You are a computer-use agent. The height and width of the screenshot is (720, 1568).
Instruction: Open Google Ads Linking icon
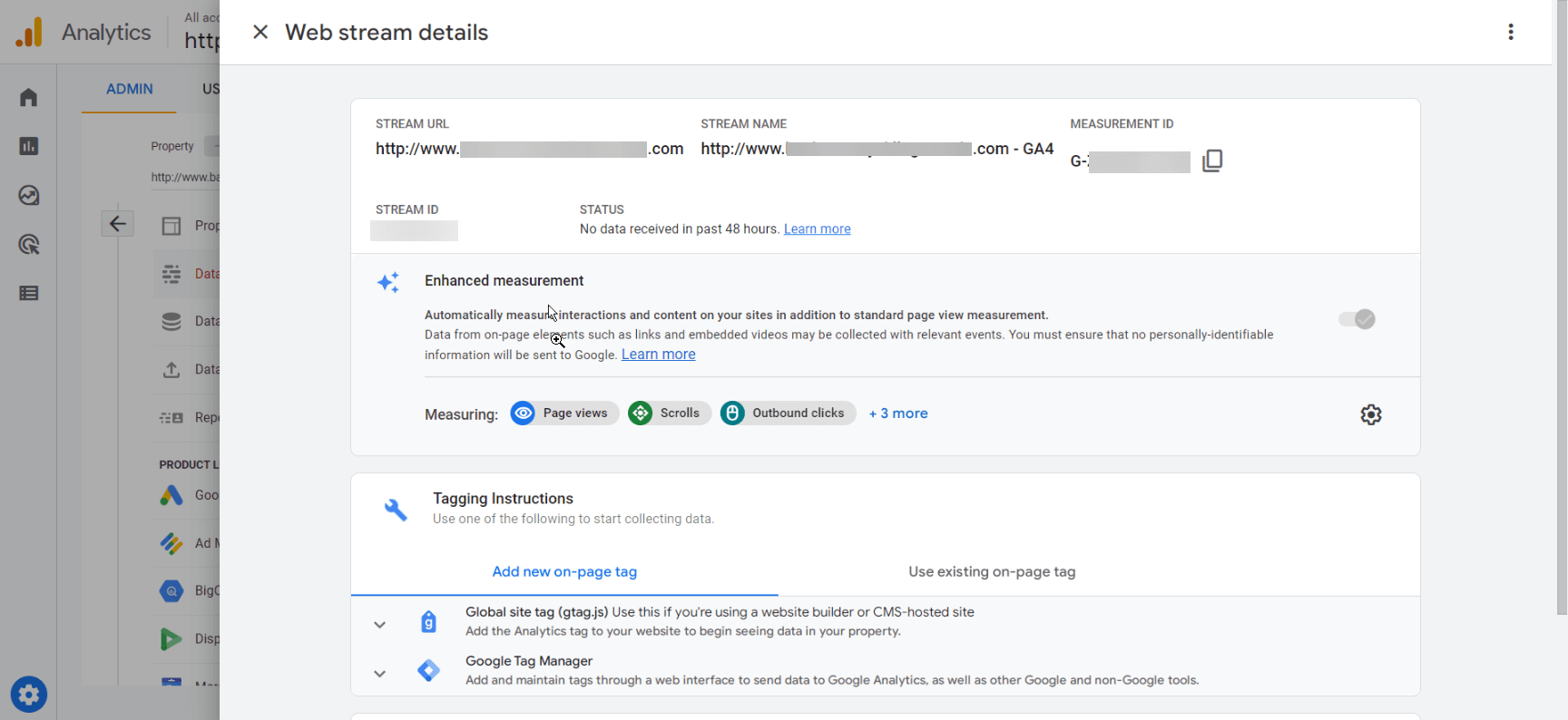(x=171, y=495)
